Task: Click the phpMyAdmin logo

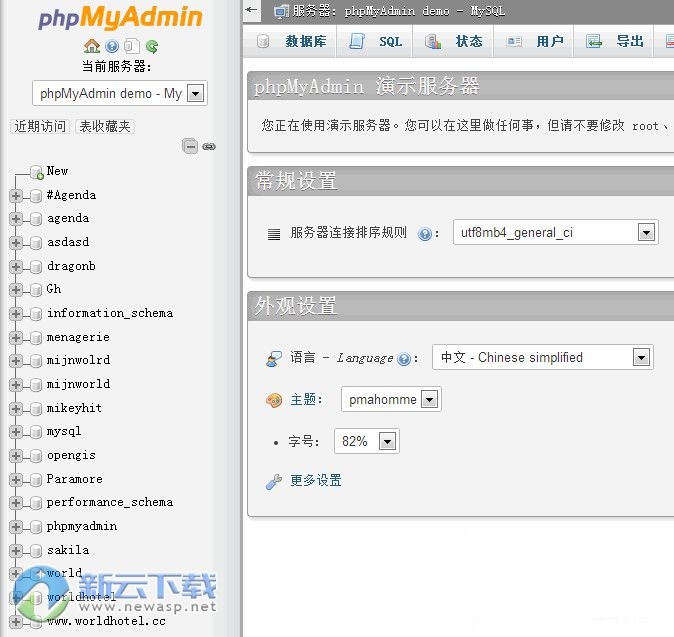Action: point(120,18)
